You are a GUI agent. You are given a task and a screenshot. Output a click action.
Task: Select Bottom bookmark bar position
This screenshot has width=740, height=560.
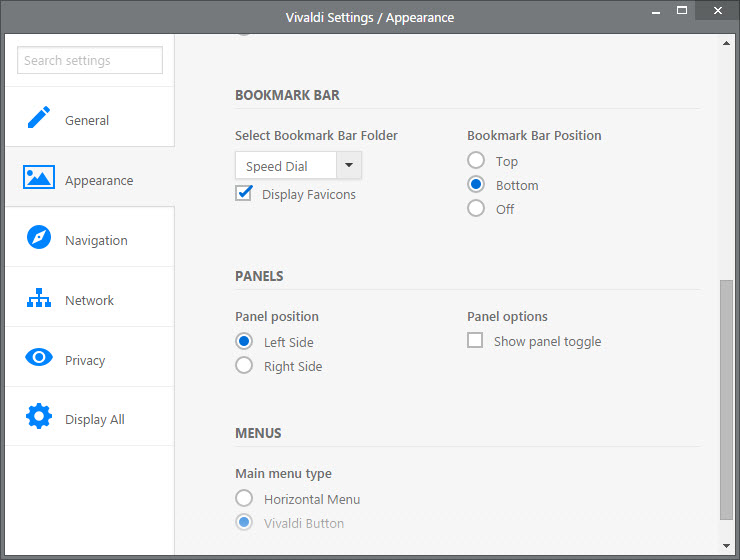tap(476, 184)
